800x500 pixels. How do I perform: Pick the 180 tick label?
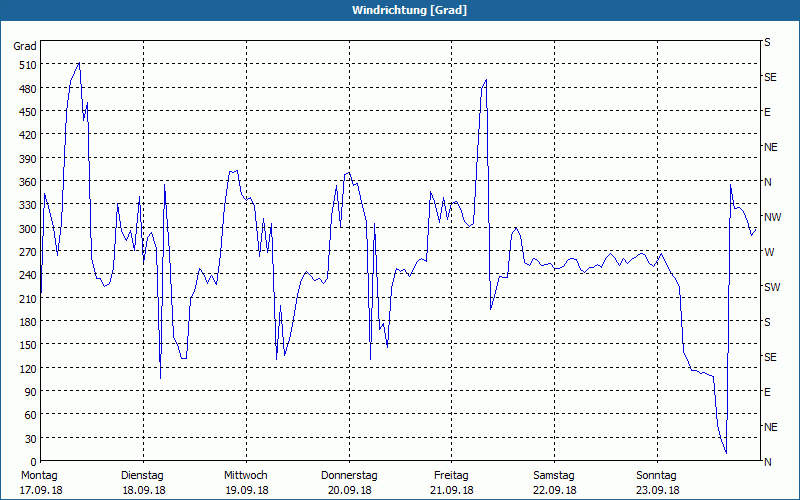tap(28, 322)
